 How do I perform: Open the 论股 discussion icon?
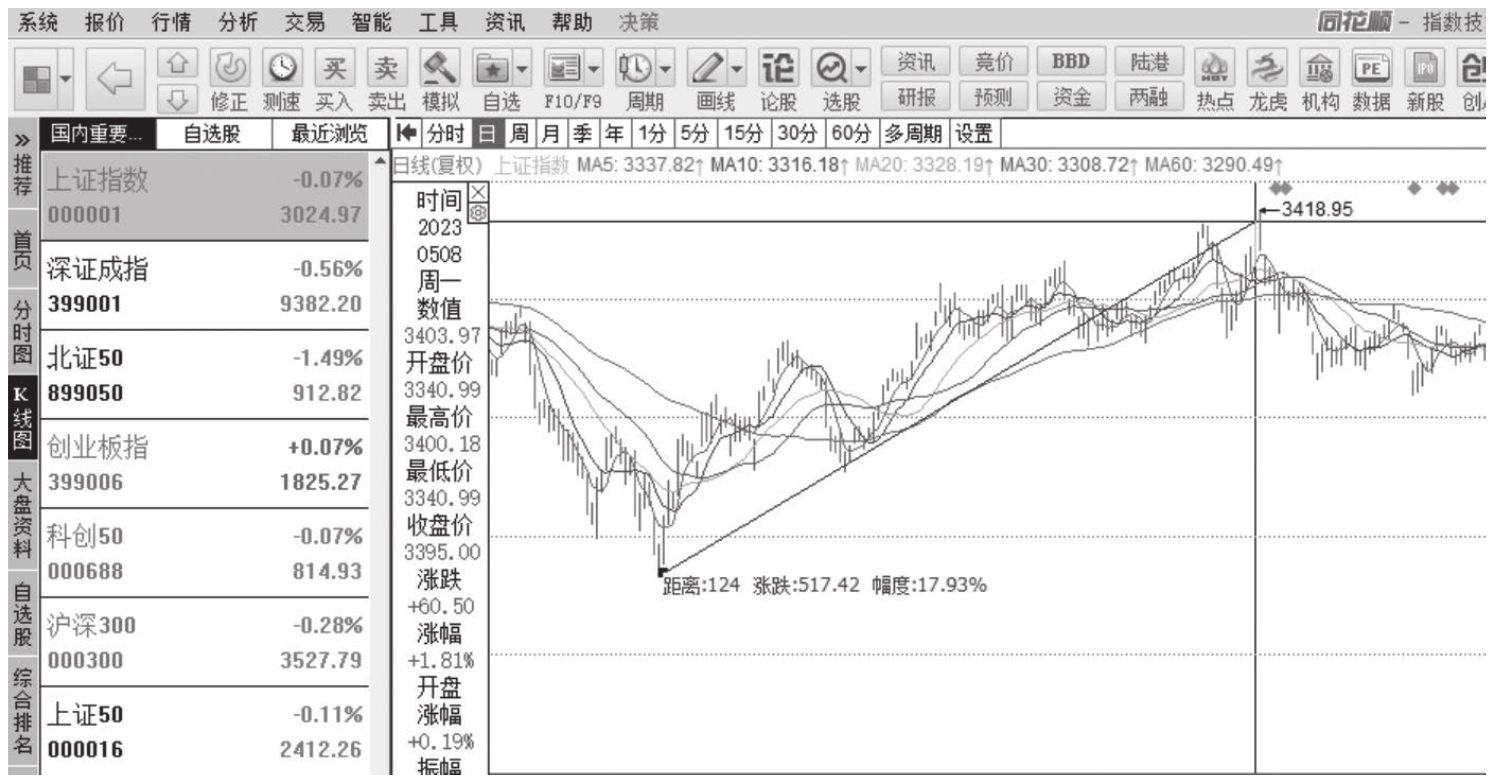776,80
